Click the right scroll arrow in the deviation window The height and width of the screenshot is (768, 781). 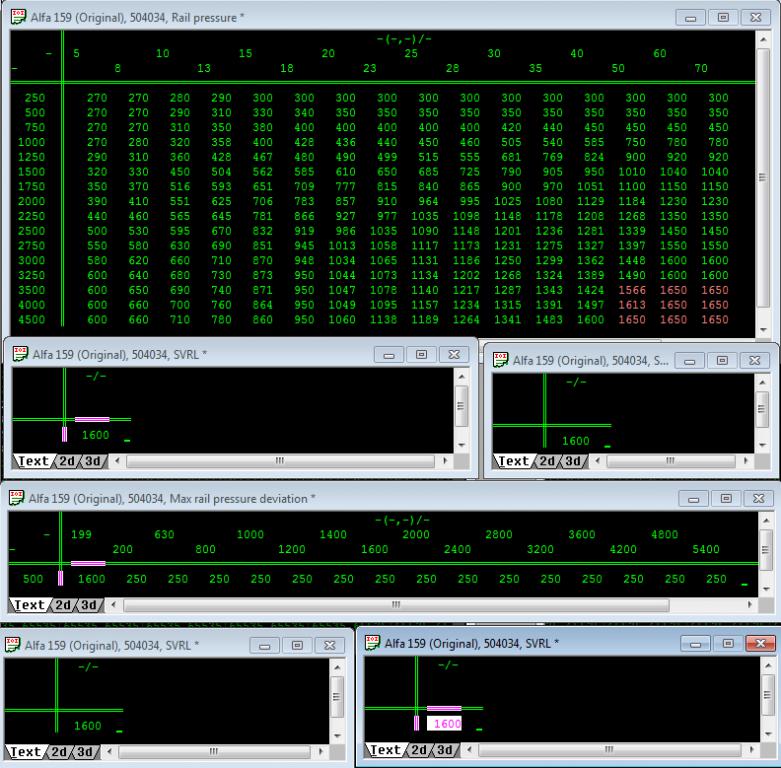point(750,605)
